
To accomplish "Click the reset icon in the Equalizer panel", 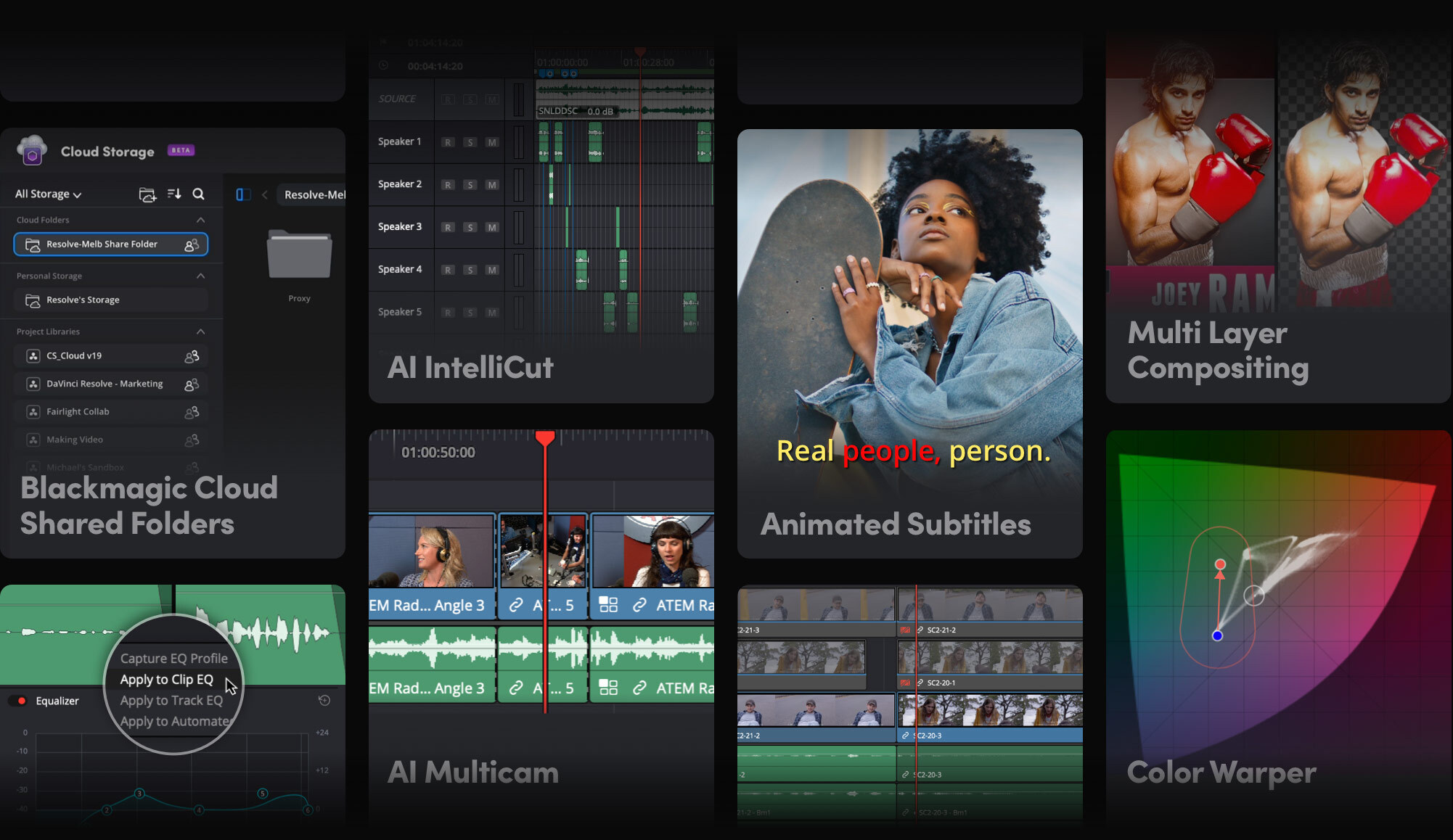I will pos(324,701).
